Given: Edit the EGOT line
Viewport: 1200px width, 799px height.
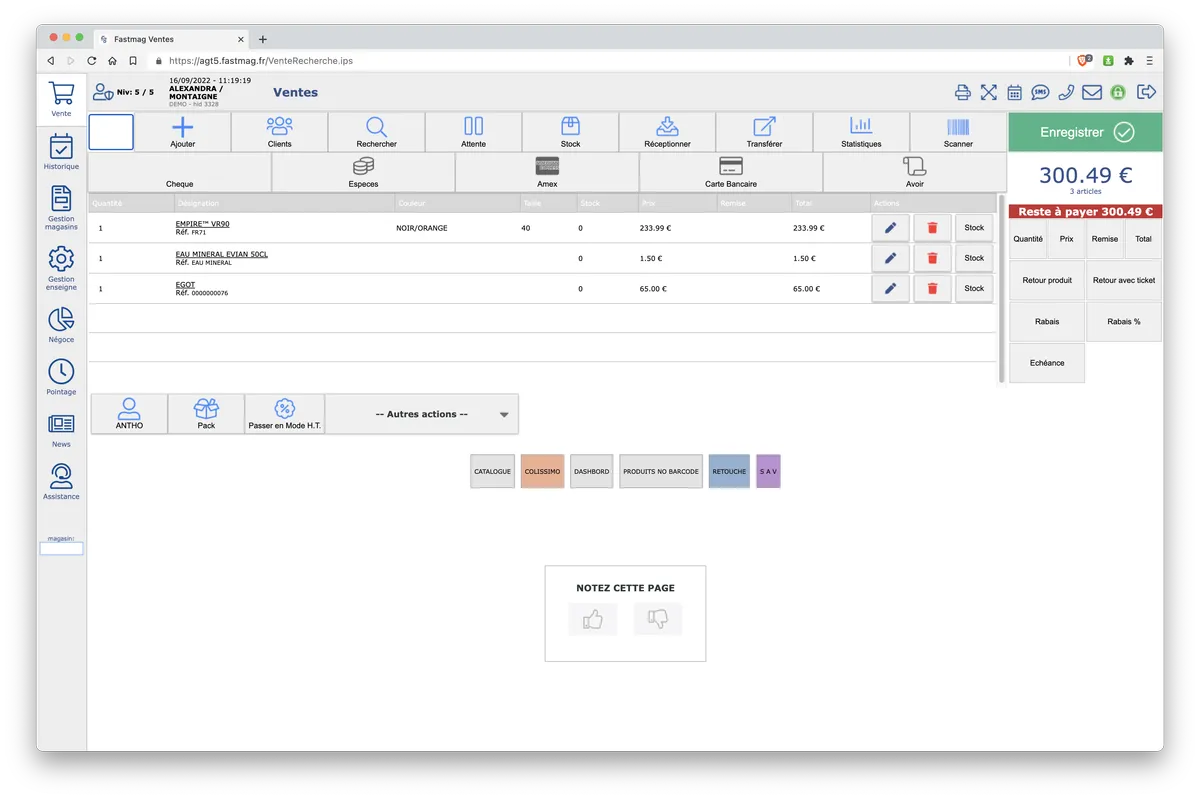Looking at the screenshot, I should [x=890, y=288].
